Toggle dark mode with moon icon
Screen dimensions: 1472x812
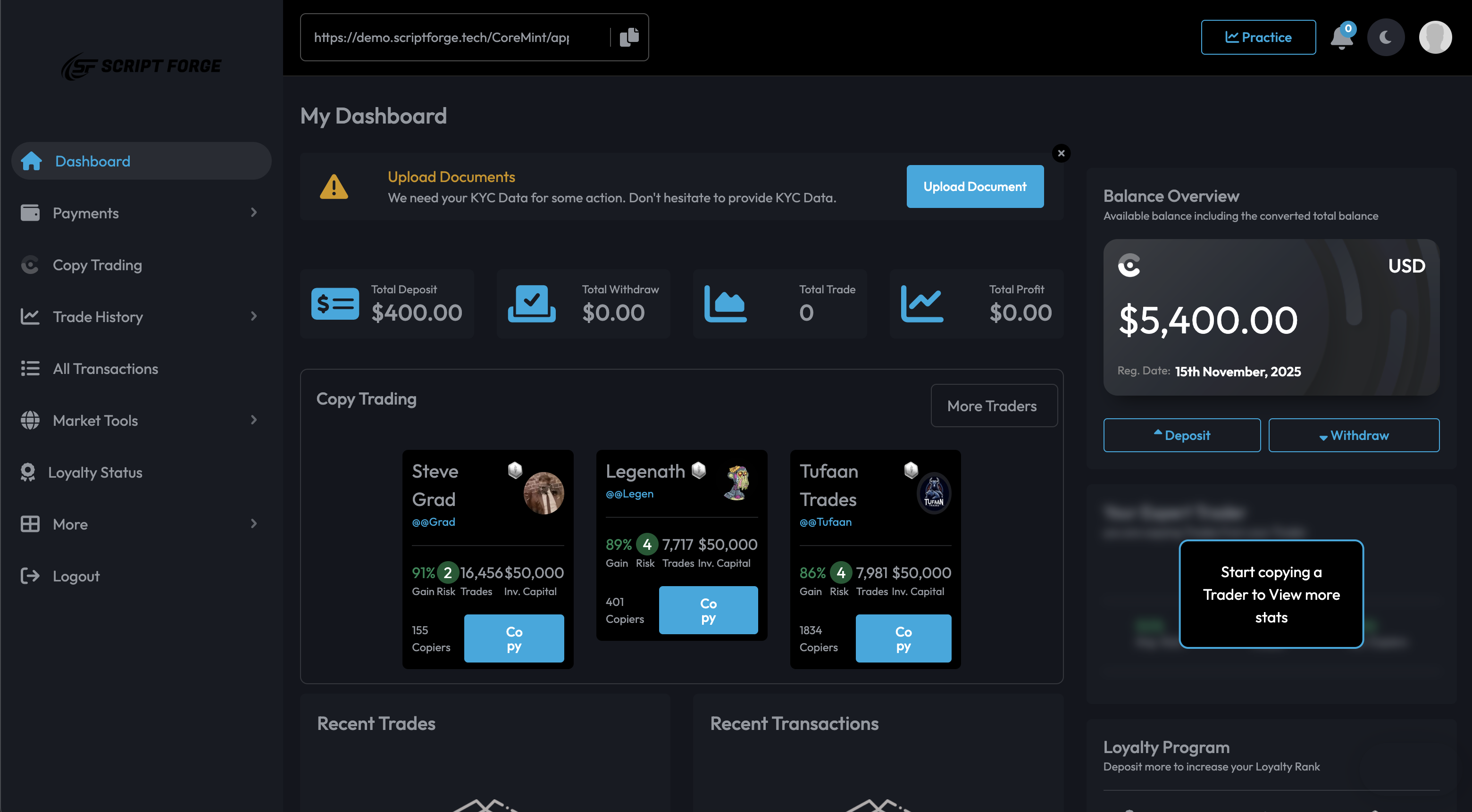point(1386,38)
